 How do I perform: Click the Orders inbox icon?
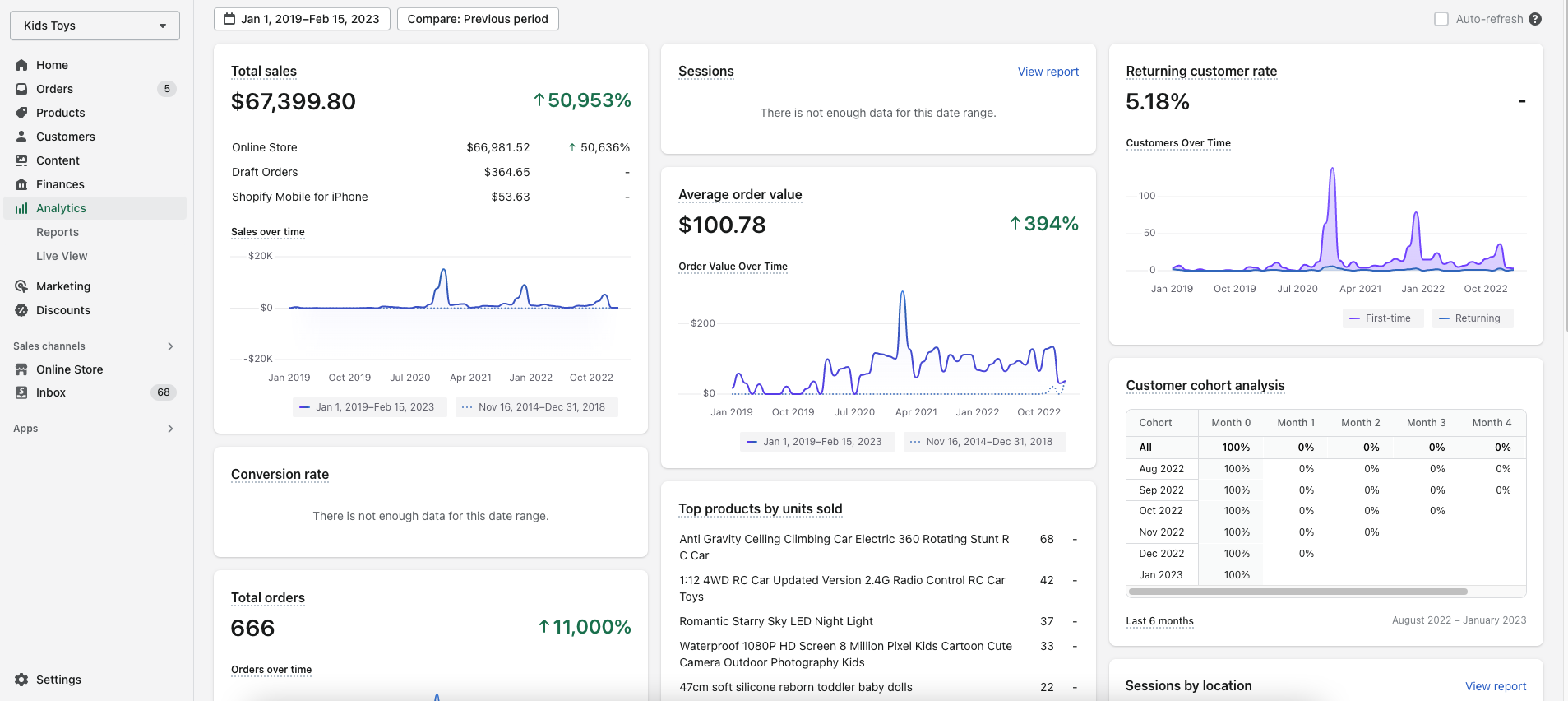click(21, 89)
